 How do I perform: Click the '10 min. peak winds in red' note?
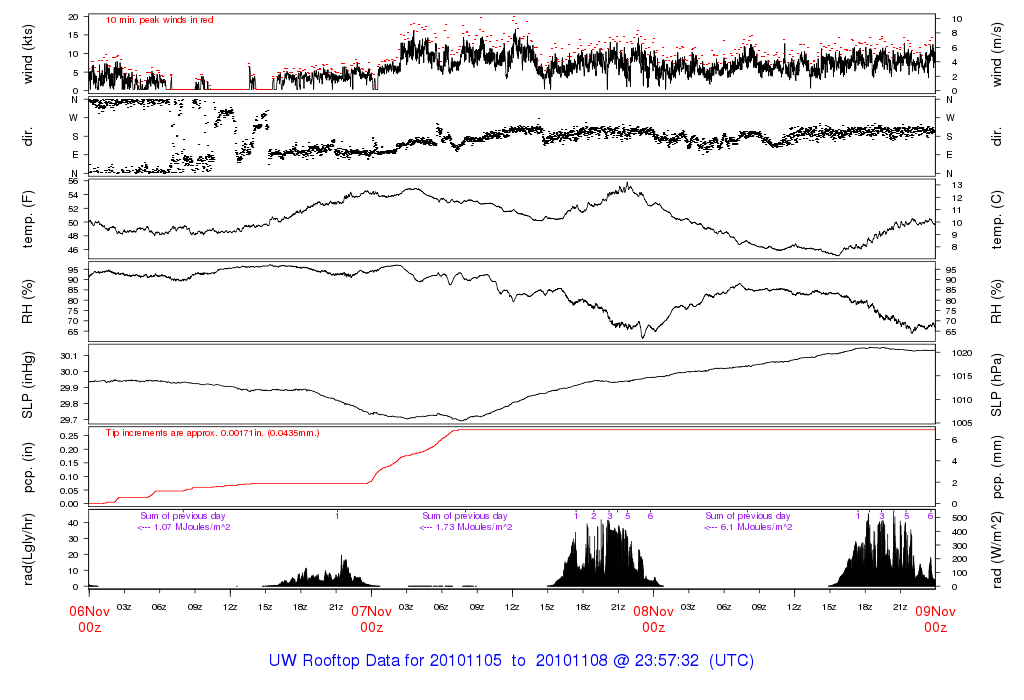(x=159, y=20)
